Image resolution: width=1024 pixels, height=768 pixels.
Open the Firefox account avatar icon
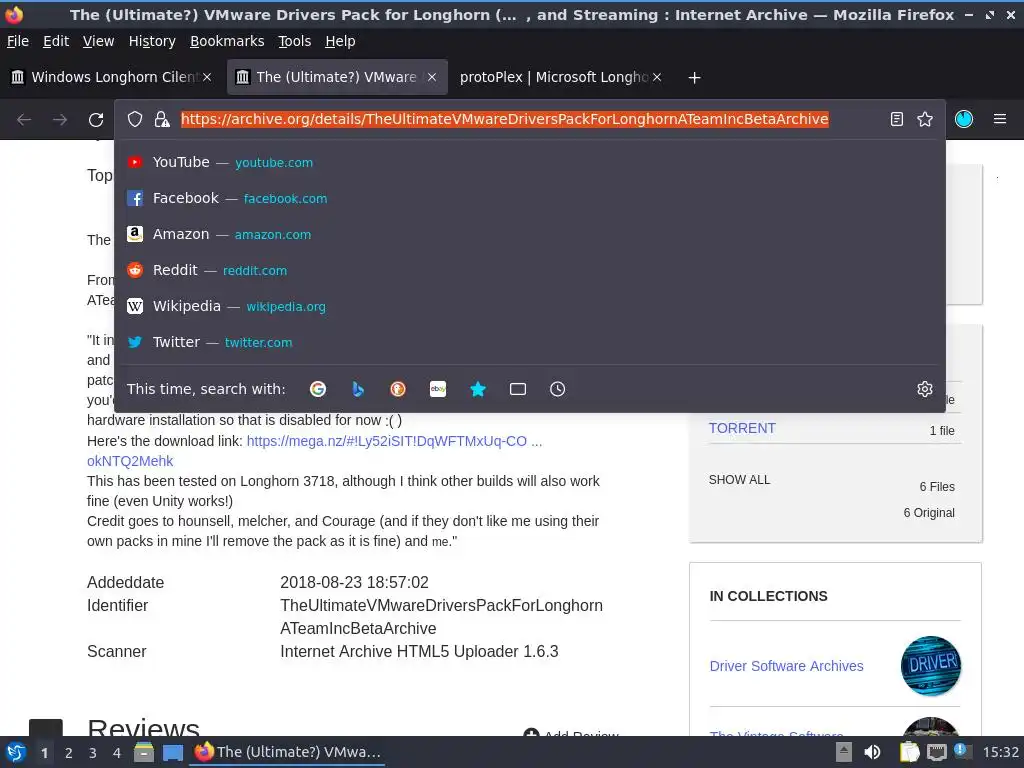964,119
